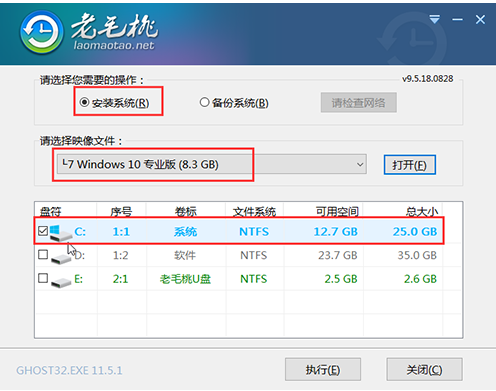Click the 12.7 GB free space value

point(336,232)
